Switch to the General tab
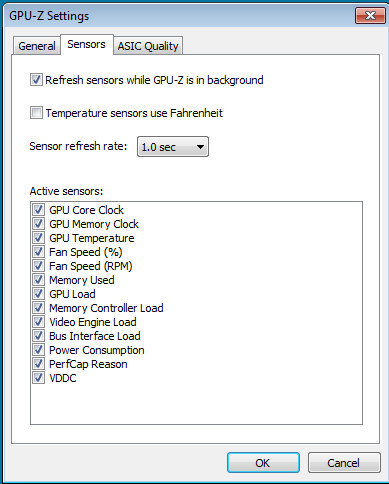 37,46
